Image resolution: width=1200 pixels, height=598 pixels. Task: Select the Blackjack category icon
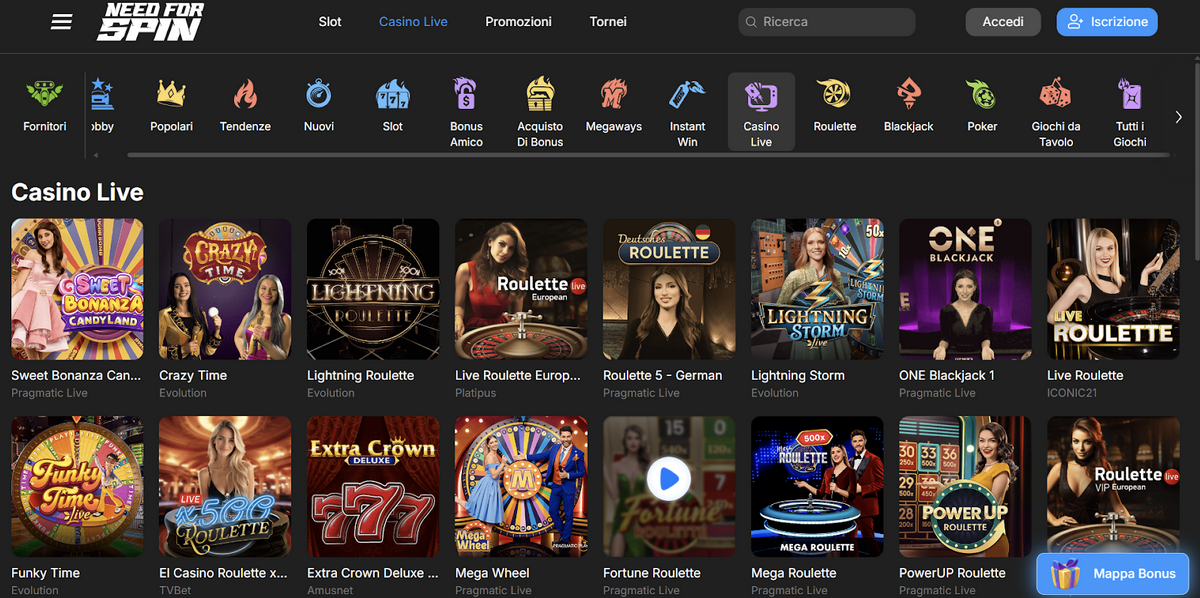tap(909, 106)
